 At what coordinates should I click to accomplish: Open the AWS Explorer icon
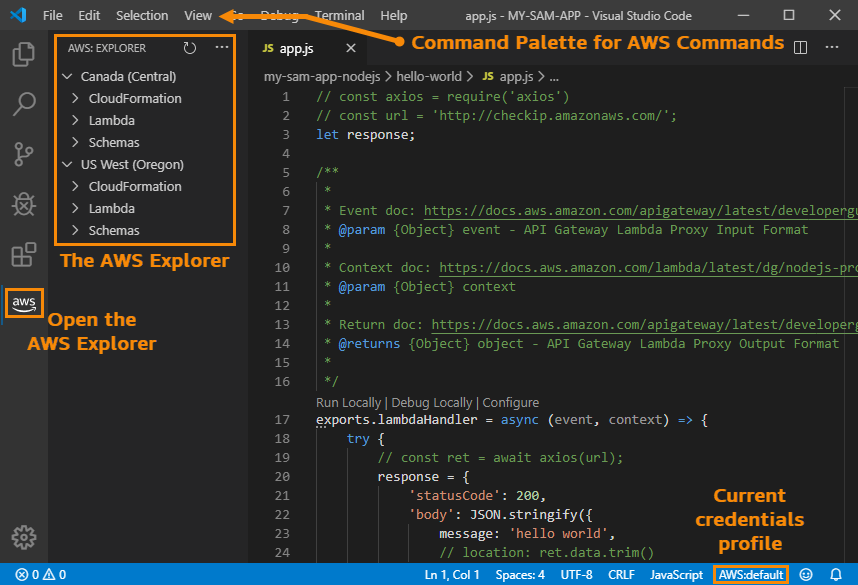pyautogui.click(x=24, y=303)
